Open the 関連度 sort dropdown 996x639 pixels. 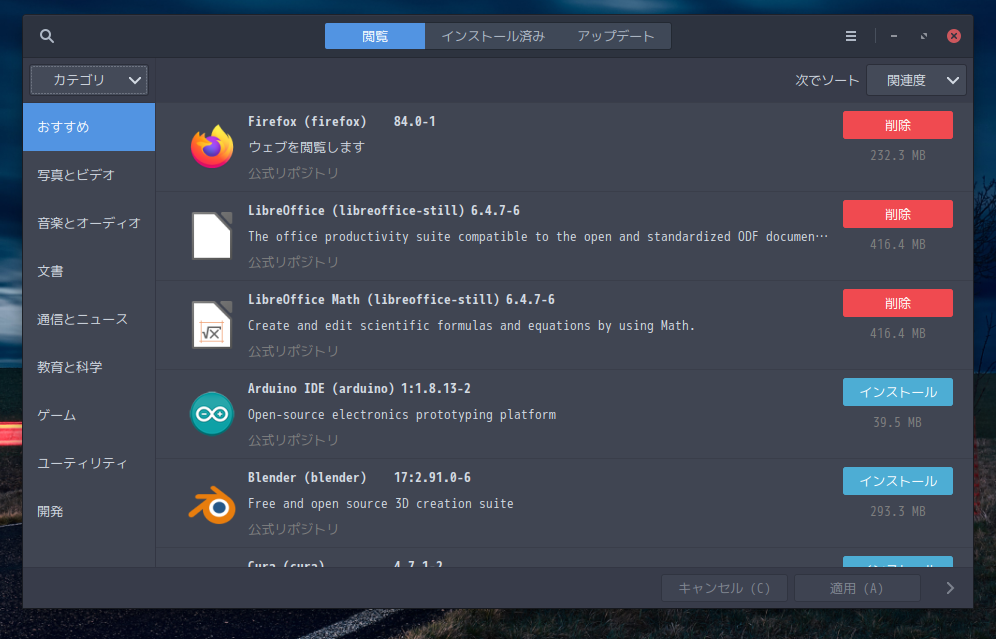[x=917, y=81]
